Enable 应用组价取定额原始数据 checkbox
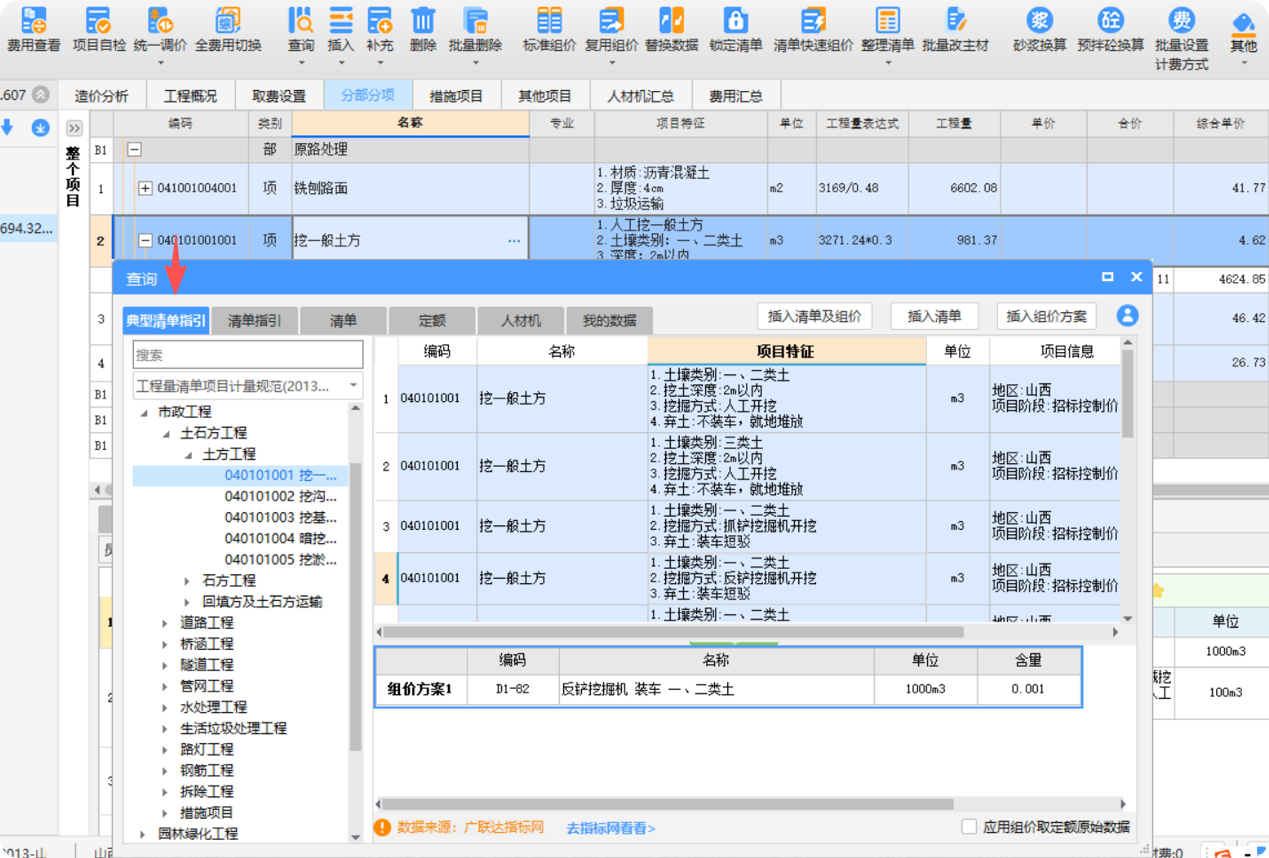This screenshot has height=858, width=1269. coord(968,827)
